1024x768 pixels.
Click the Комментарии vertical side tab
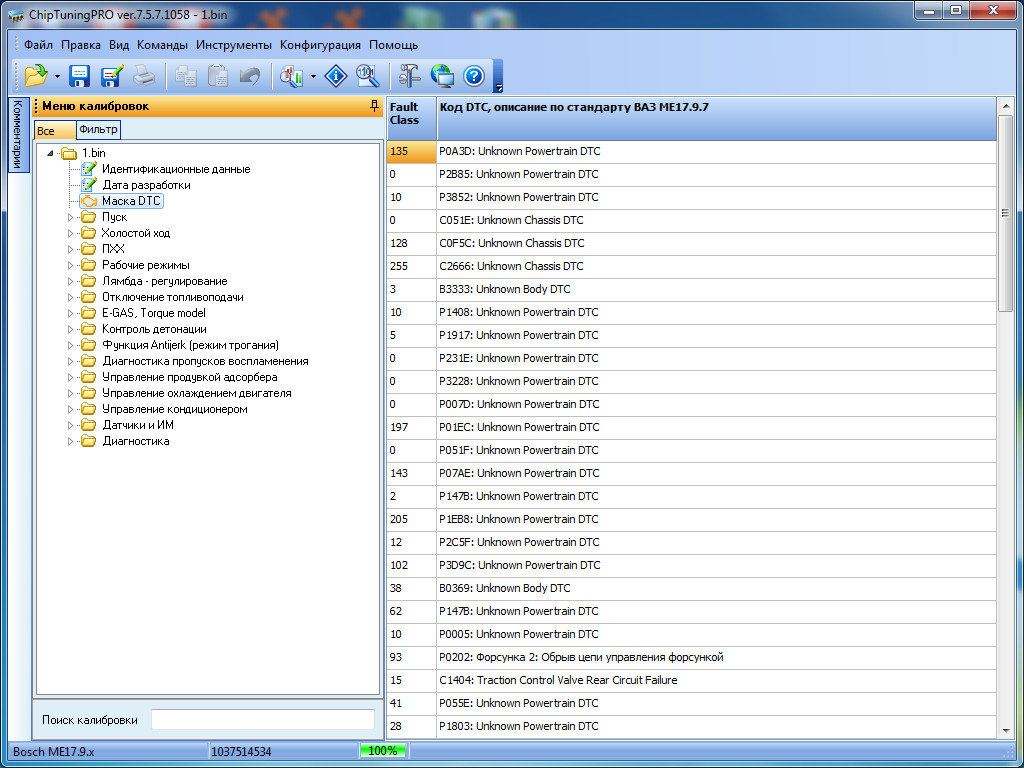click(17, 135)
